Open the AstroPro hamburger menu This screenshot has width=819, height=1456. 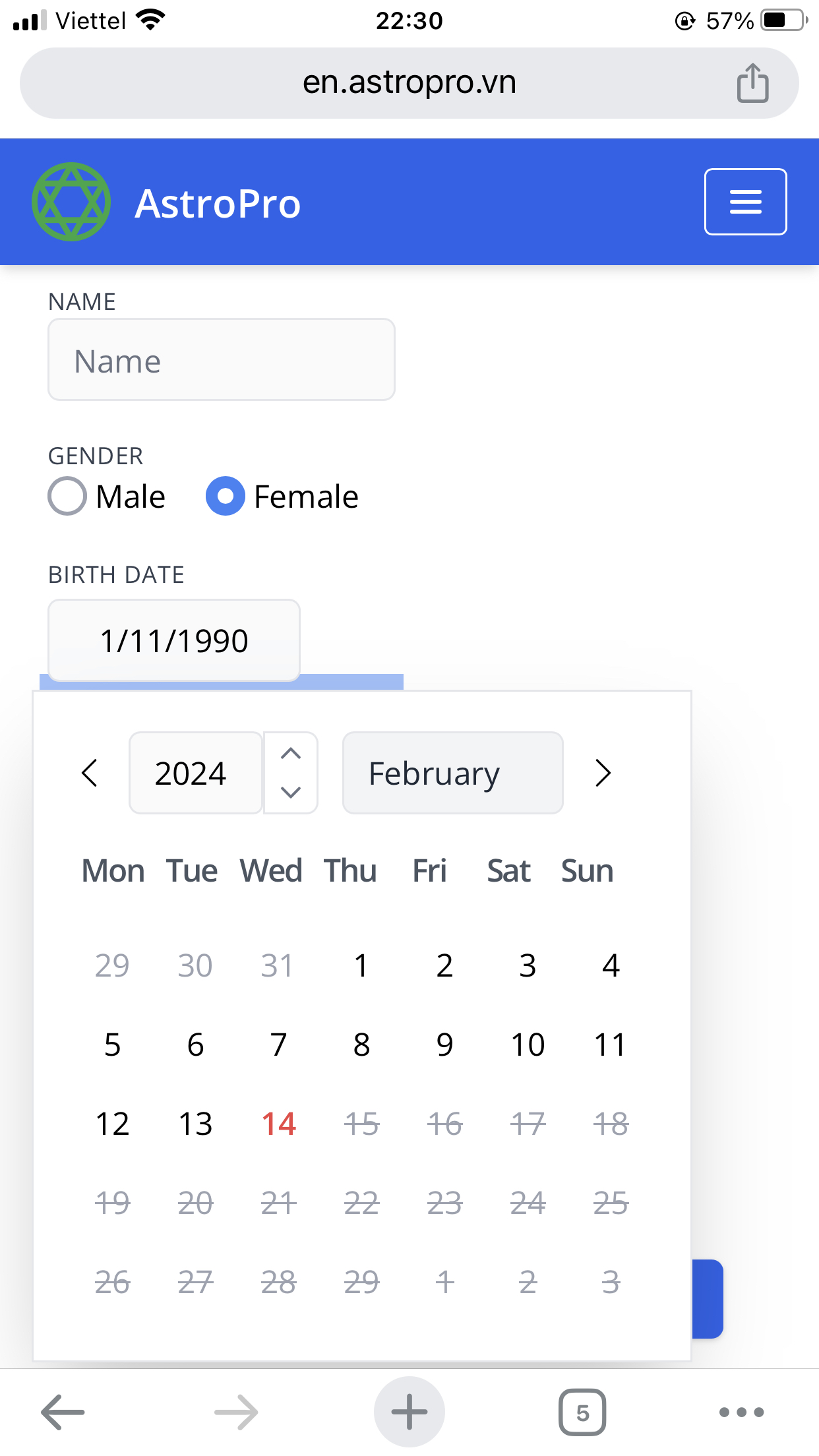(745, 202)
